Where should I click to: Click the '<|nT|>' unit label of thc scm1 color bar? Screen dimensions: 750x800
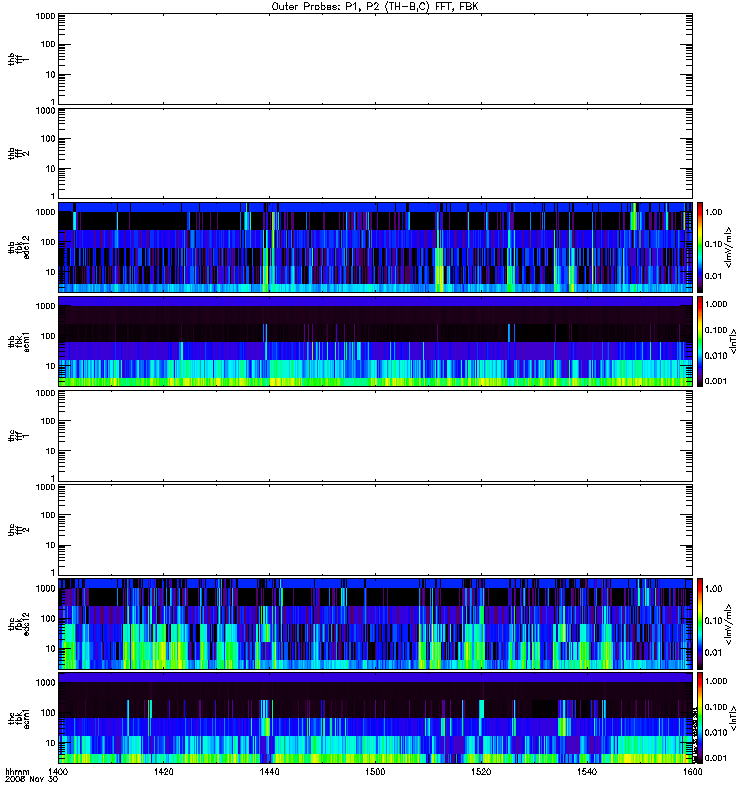[733, 718]
